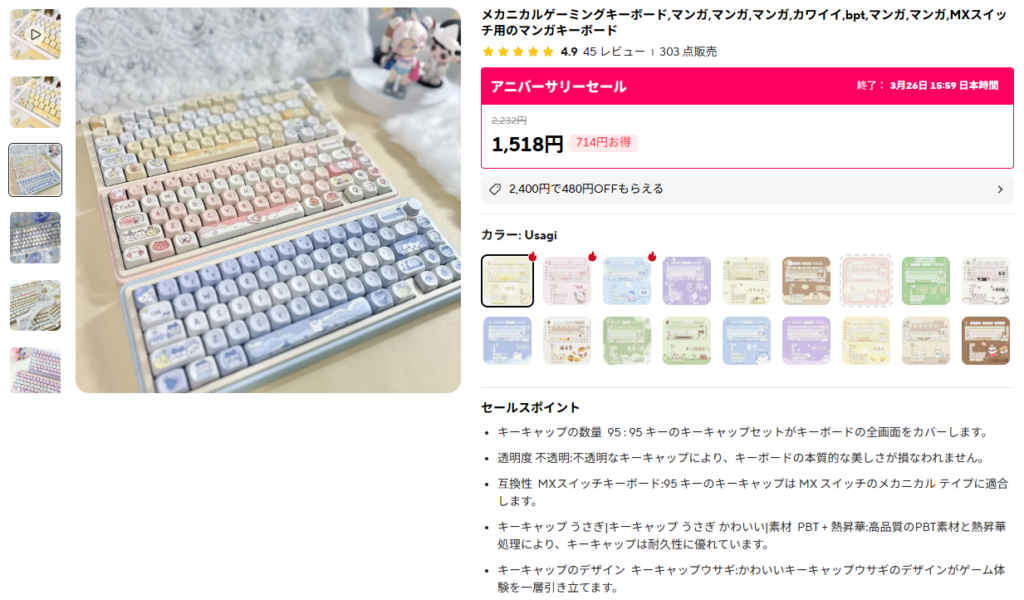Open the second yellow keyboard thumbnail
1024x600 pixels.
35,103
